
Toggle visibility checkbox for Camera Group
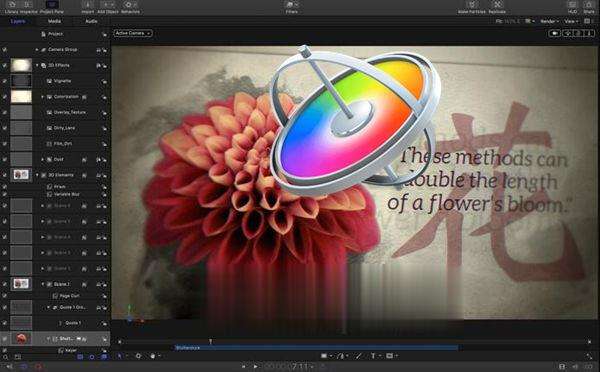pyautogui.click(x=5, y=50)
